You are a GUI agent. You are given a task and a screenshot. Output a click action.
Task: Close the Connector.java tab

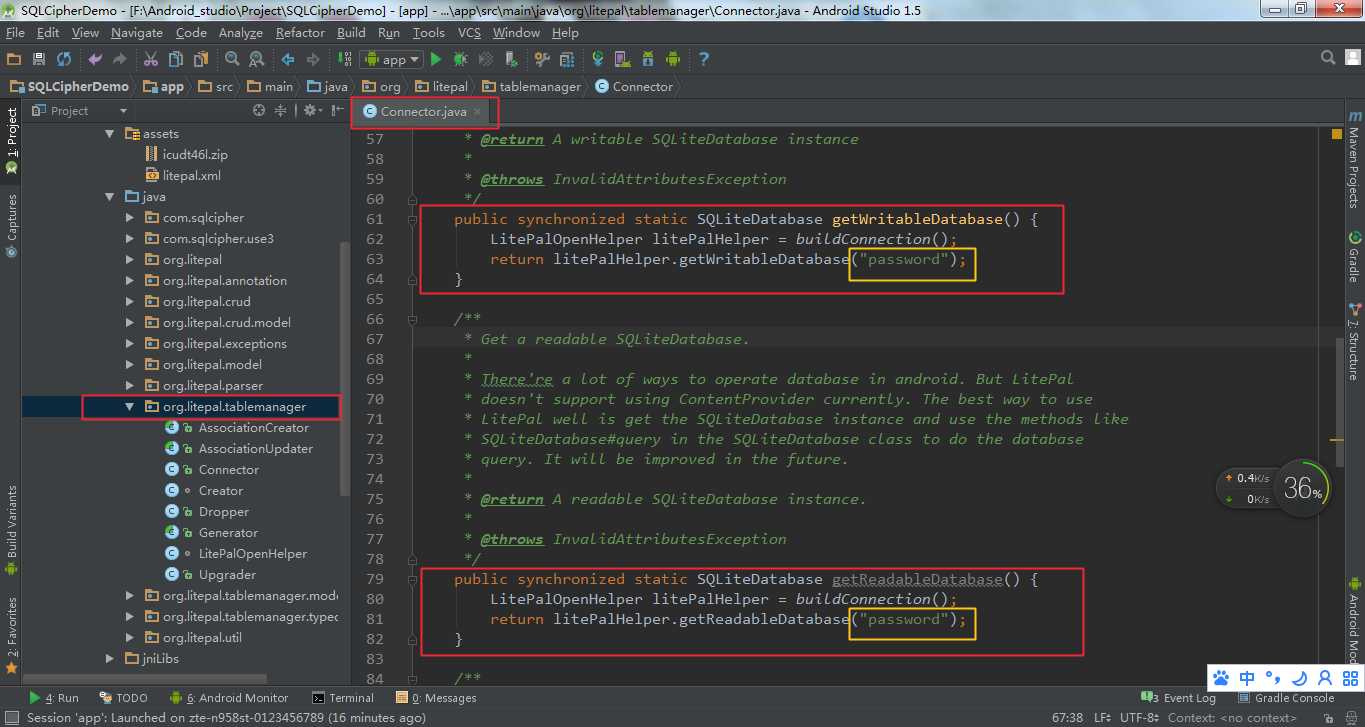tap(478, 111)
